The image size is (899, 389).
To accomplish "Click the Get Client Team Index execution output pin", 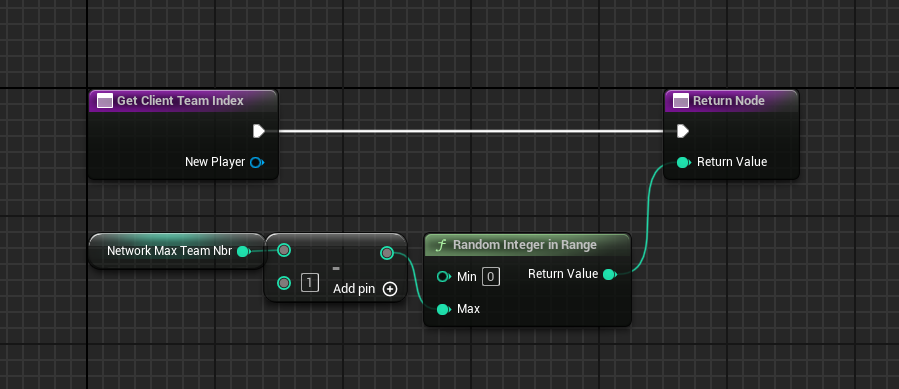I will (x=259, y=131).
